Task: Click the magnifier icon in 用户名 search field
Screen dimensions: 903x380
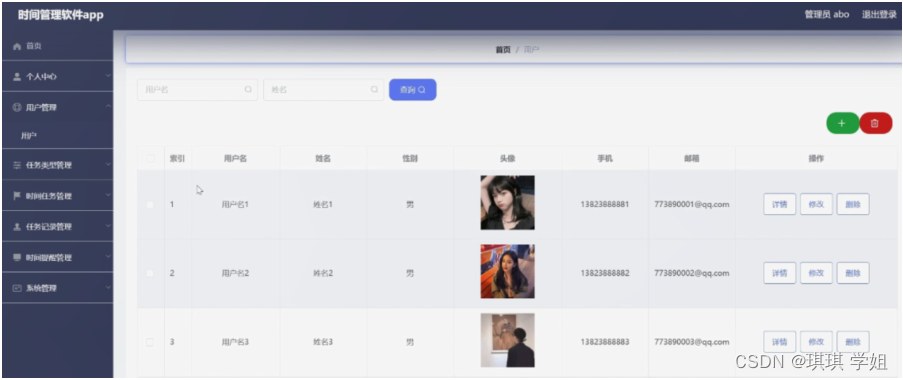Action: pyautogui.click(x=248, y=89)
